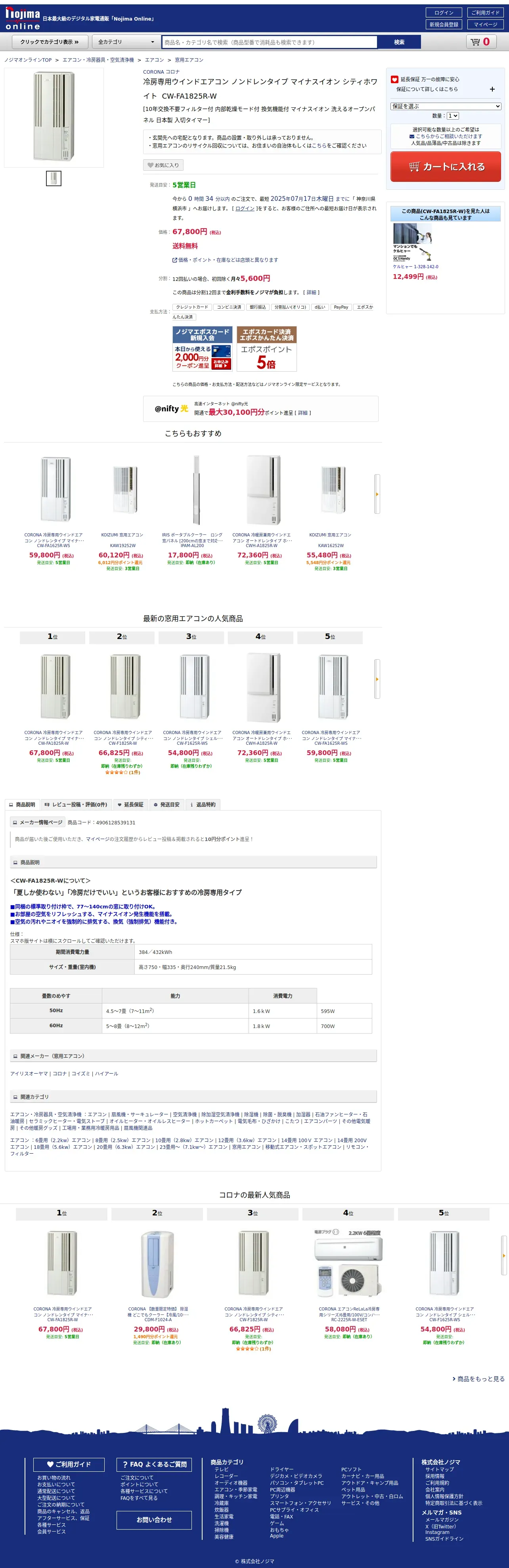Open 会社案内 footer link
The height and width of the screenshot is (1568, 509).
[x=435, y=1490]
